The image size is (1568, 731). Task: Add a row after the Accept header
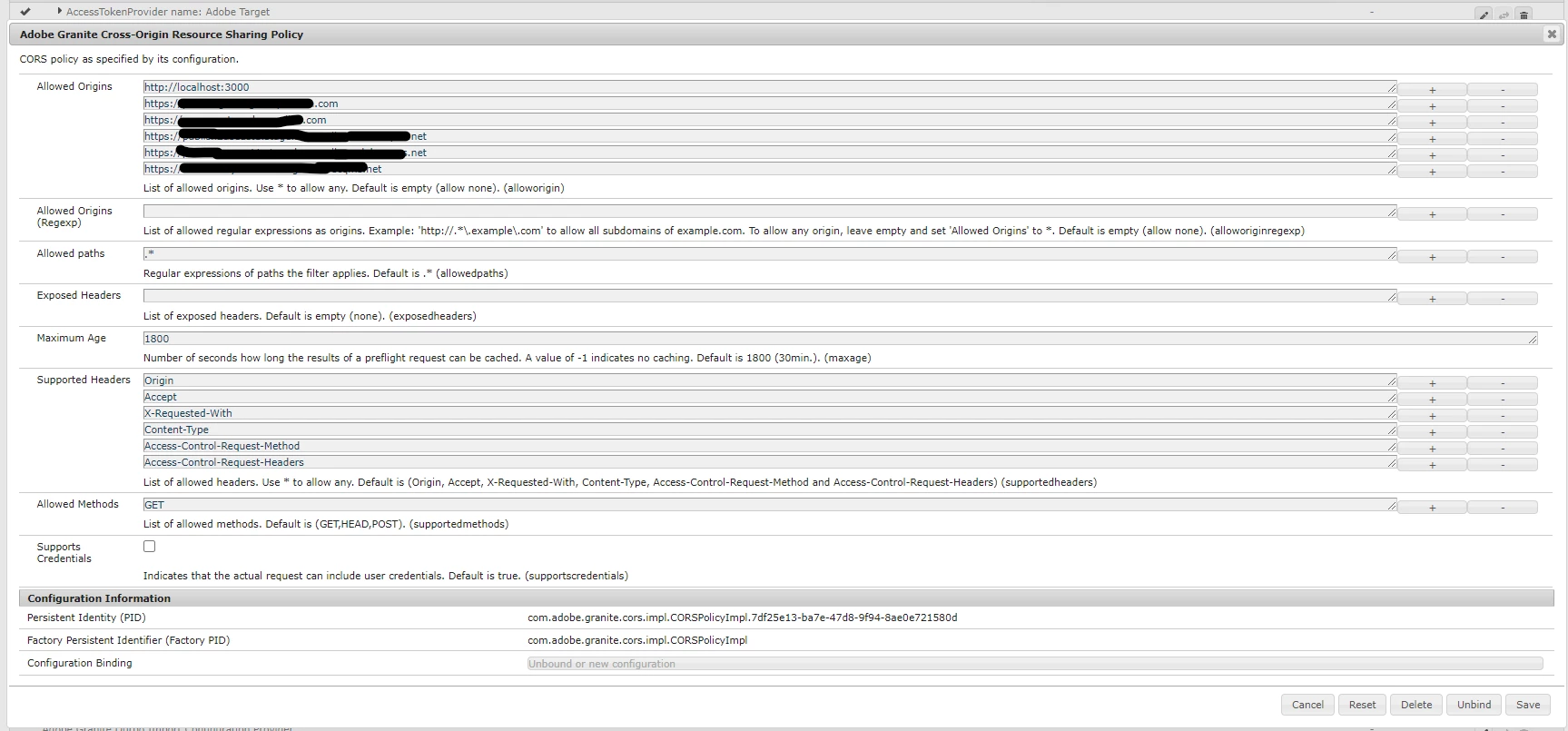click(x=1432, y=400)
